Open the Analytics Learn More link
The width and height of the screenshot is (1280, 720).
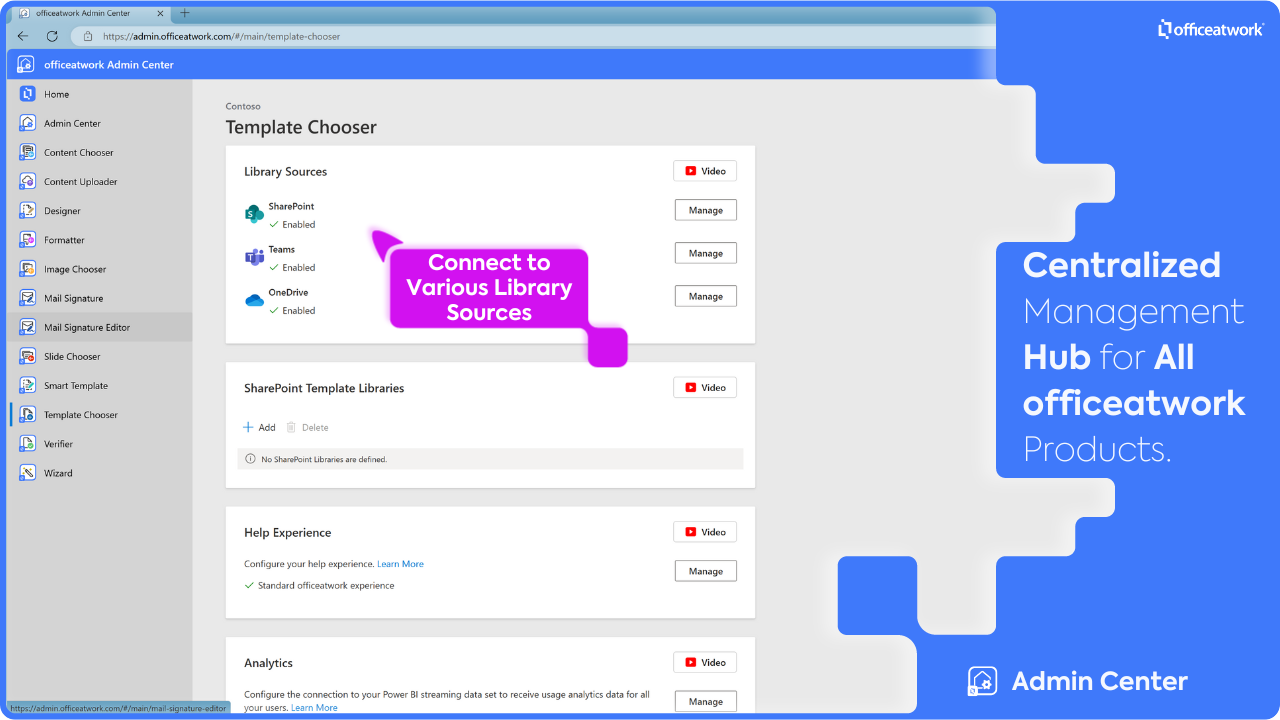[314, 708]
